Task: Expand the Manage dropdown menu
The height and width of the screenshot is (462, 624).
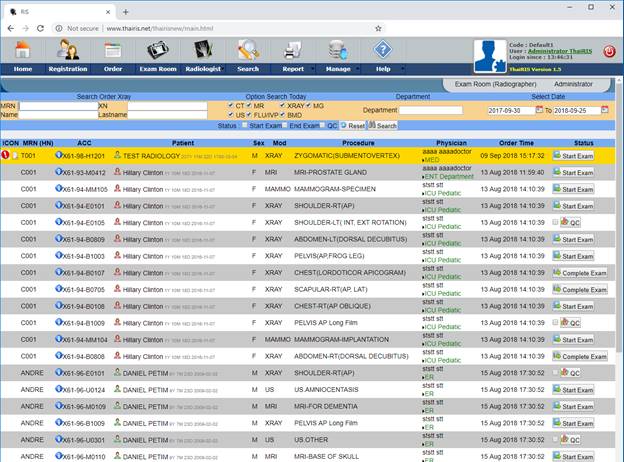Action: (339, 69)
